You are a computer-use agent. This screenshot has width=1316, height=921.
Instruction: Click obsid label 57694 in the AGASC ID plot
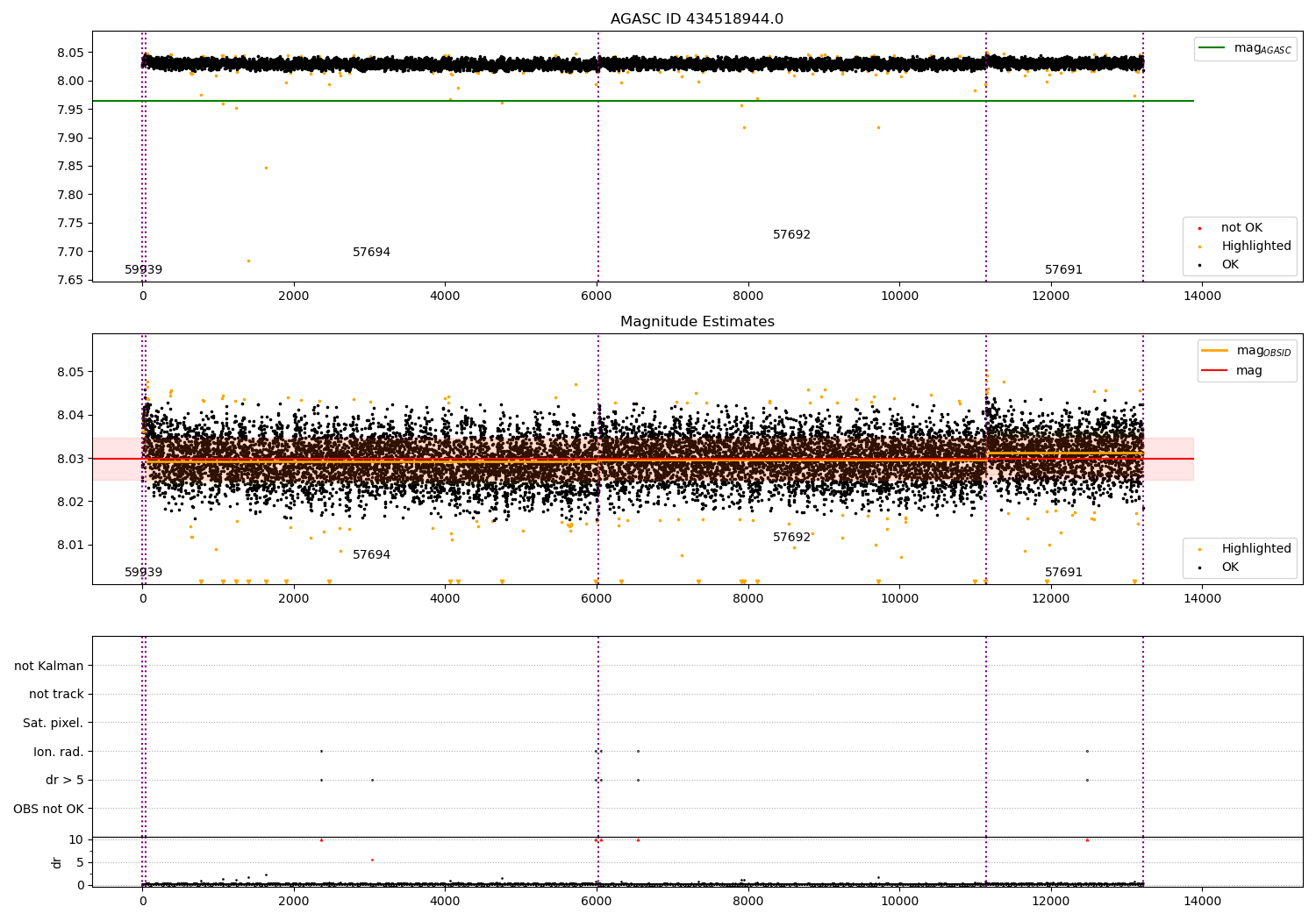(x=371, y=253)
